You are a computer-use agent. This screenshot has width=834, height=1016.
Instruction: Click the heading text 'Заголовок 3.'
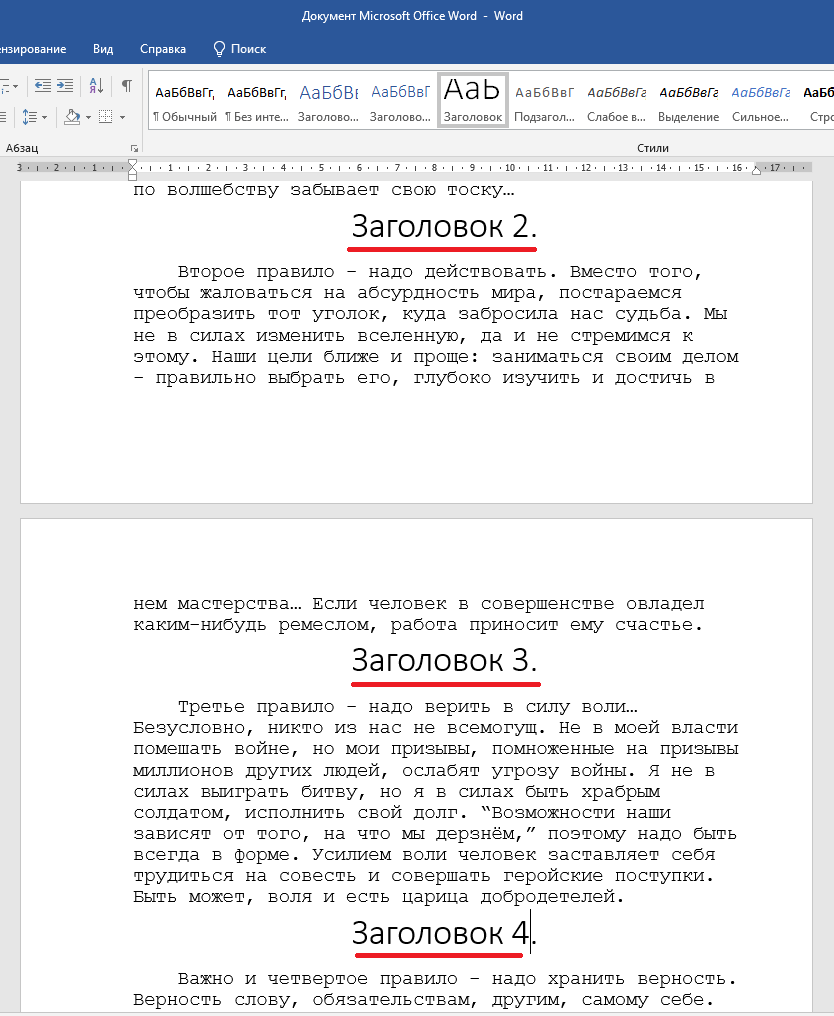444,661
